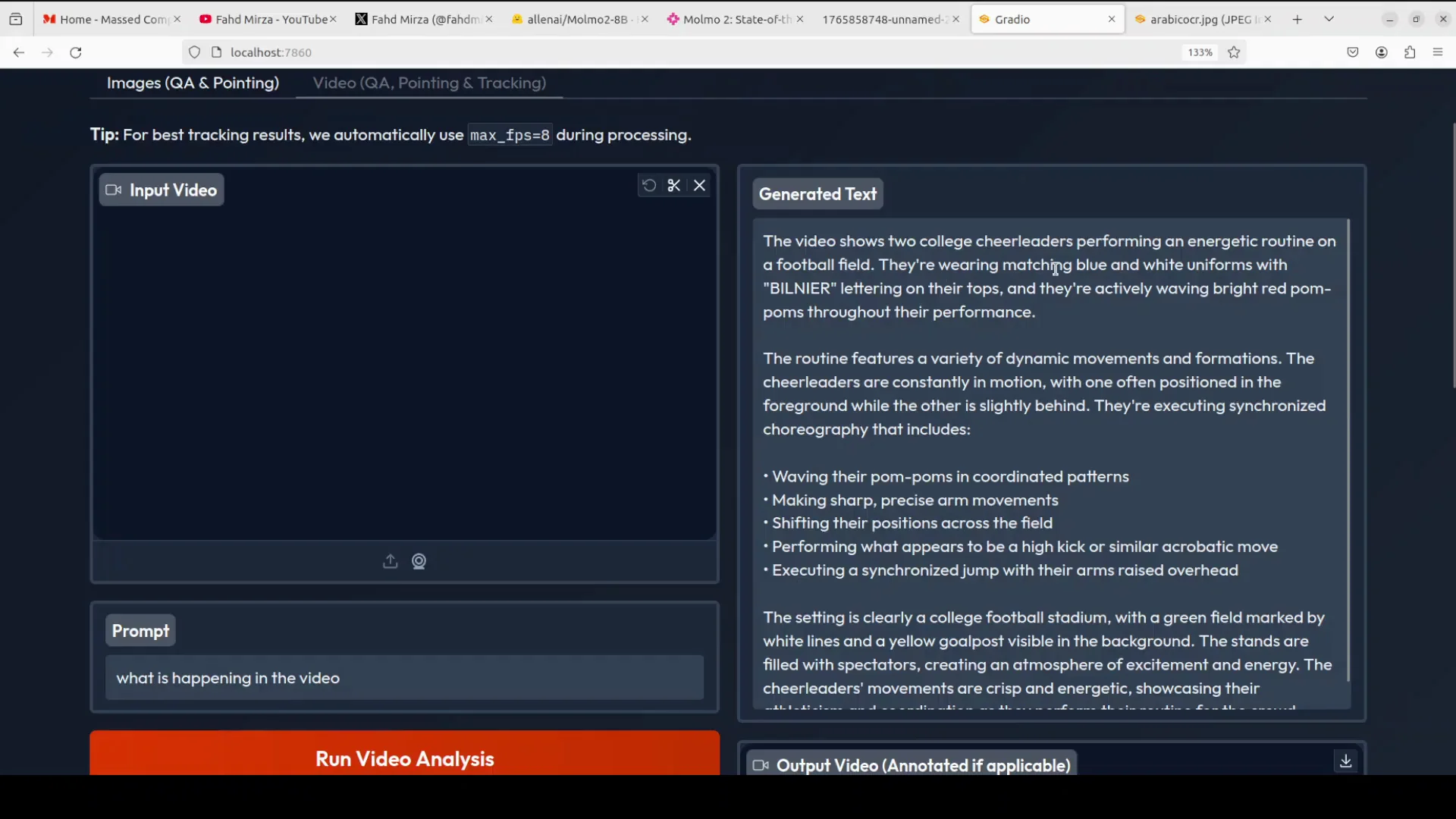Open the Firefox application menu
This screenshot has width=1456, height=819.
click(x=1438, y=52)
